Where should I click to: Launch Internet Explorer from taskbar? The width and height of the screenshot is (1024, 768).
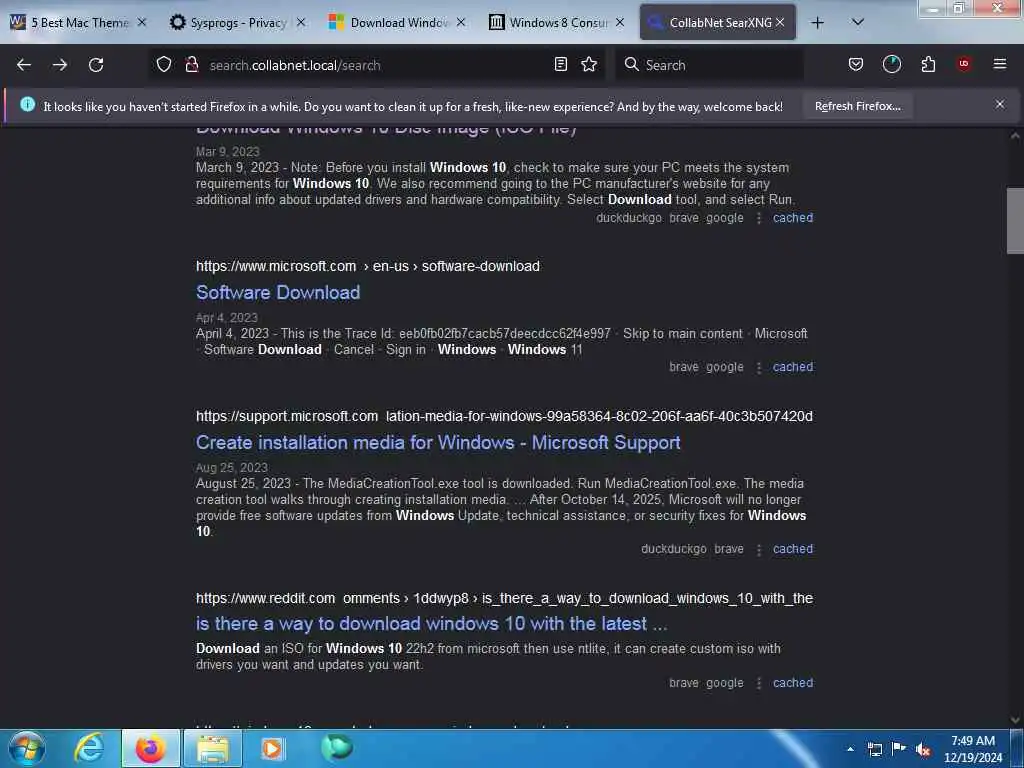(89, 748)
